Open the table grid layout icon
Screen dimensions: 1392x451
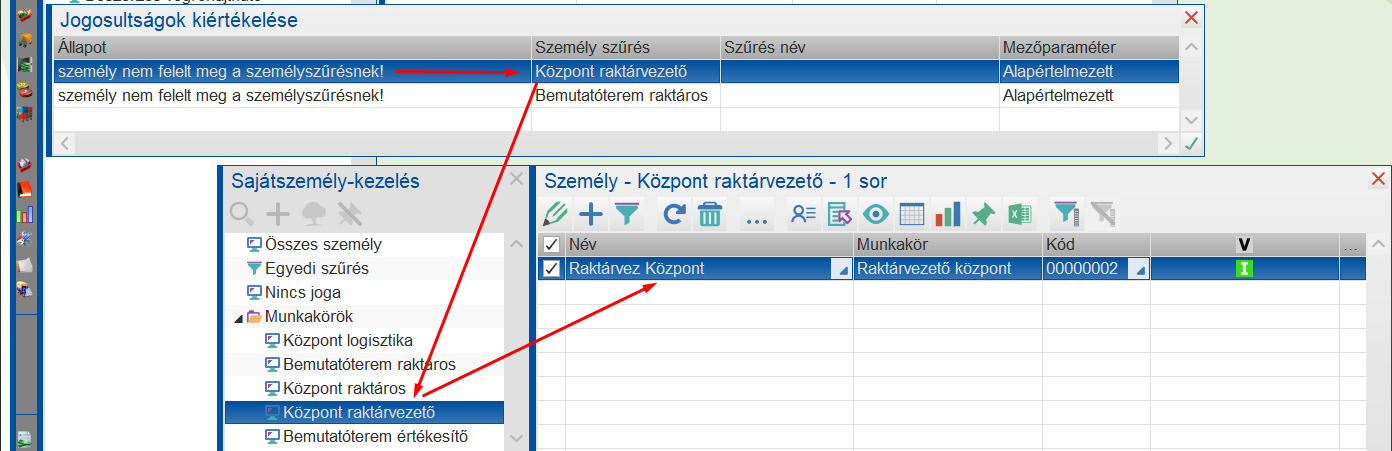pos(912,214)
